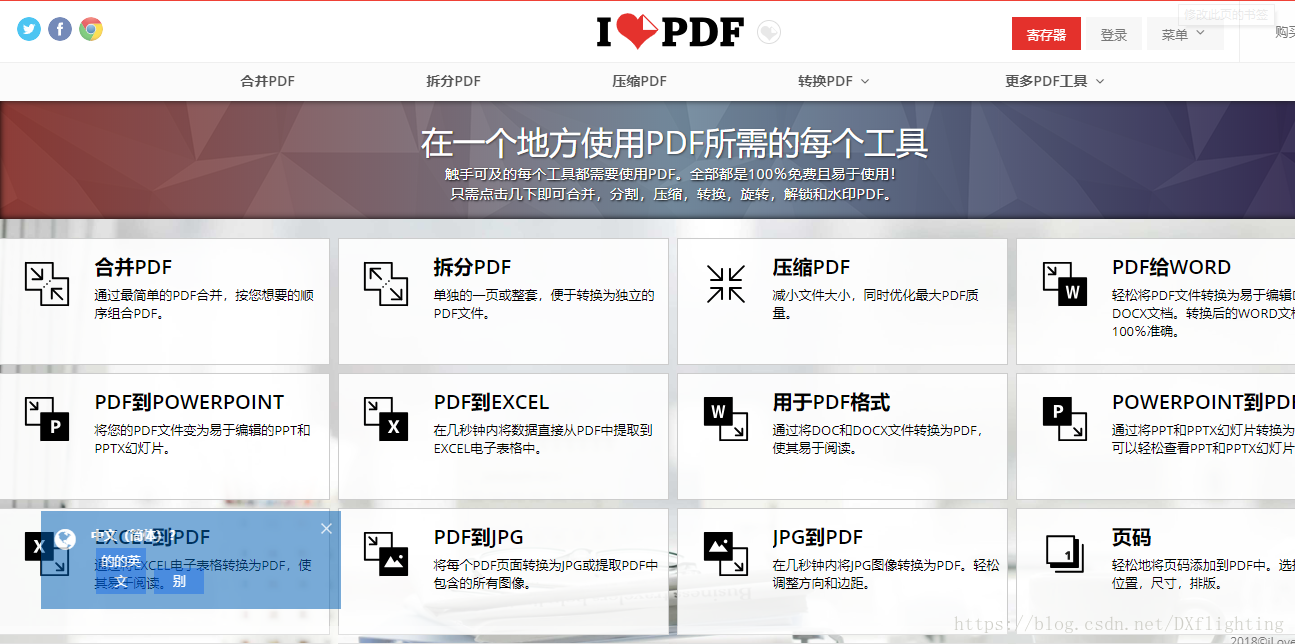Open the 用于PDF格式 card title
This screenshot has width=1295, height=644.
click(x=831, y=402)
